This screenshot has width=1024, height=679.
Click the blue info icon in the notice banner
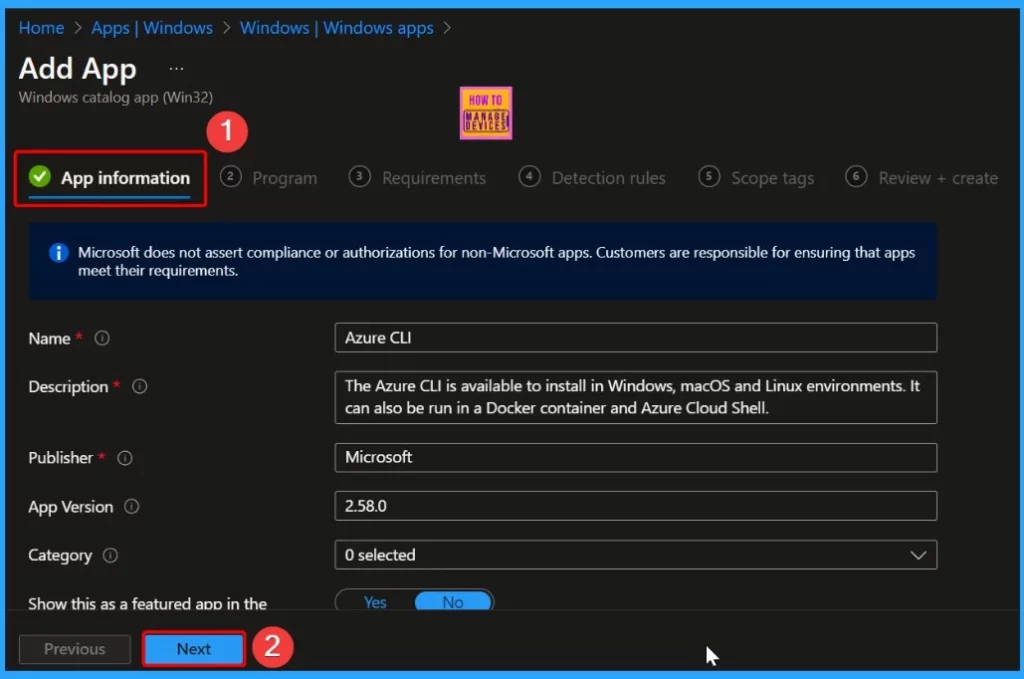(x=59, y=253)
